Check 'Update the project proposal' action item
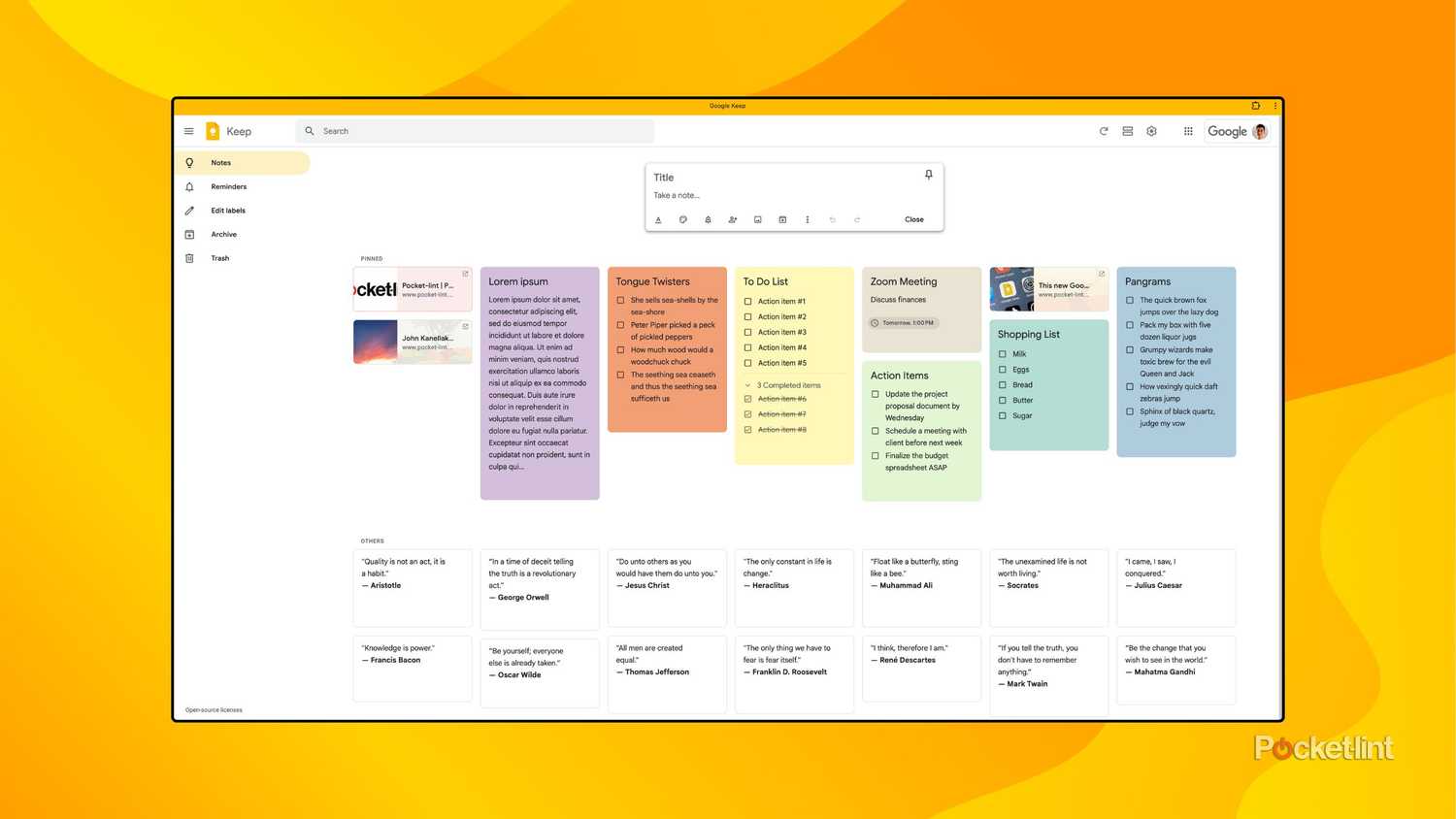 coord(876,394)
